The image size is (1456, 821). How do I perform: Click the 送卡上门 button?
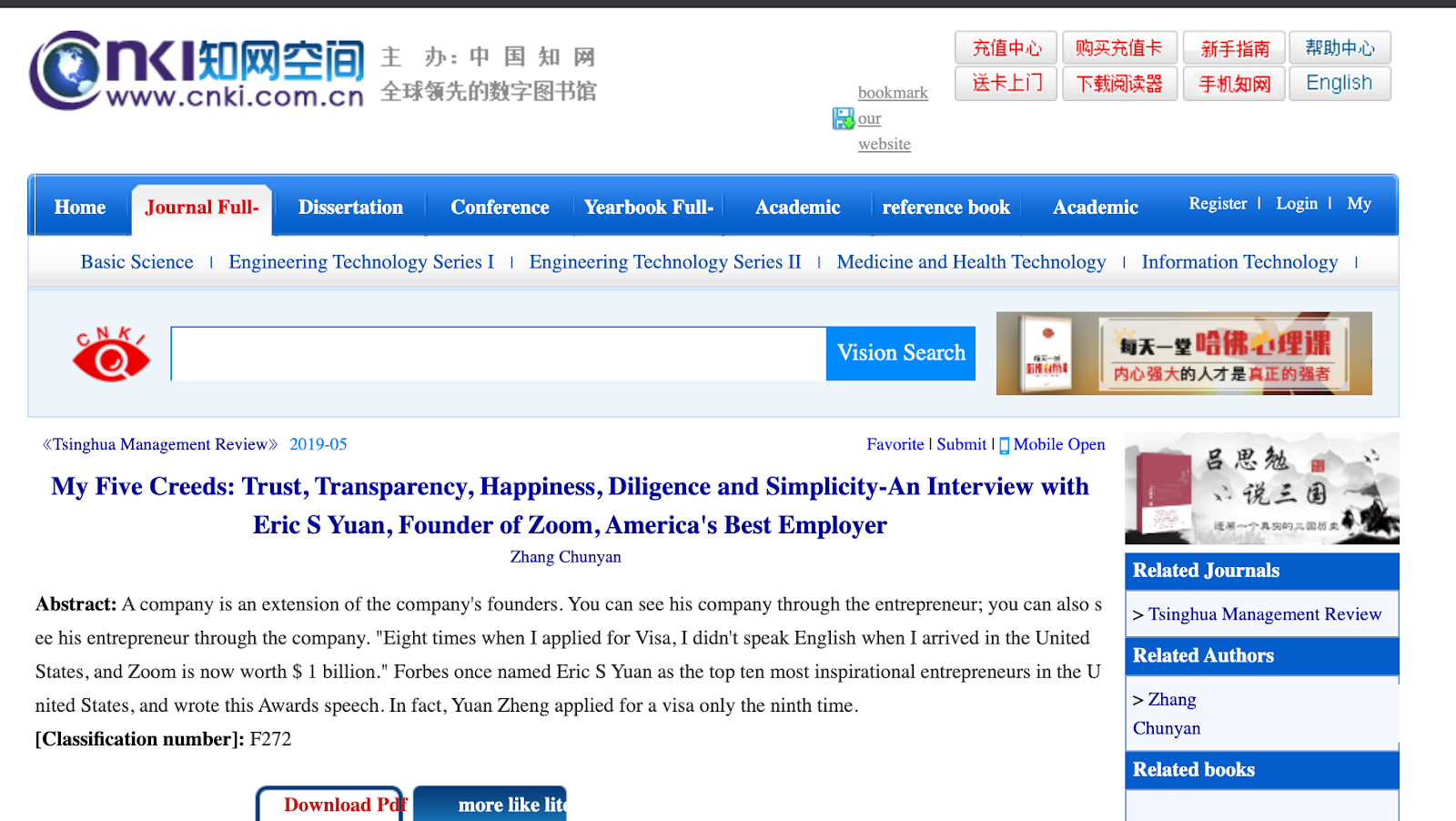click(1006, 84)
